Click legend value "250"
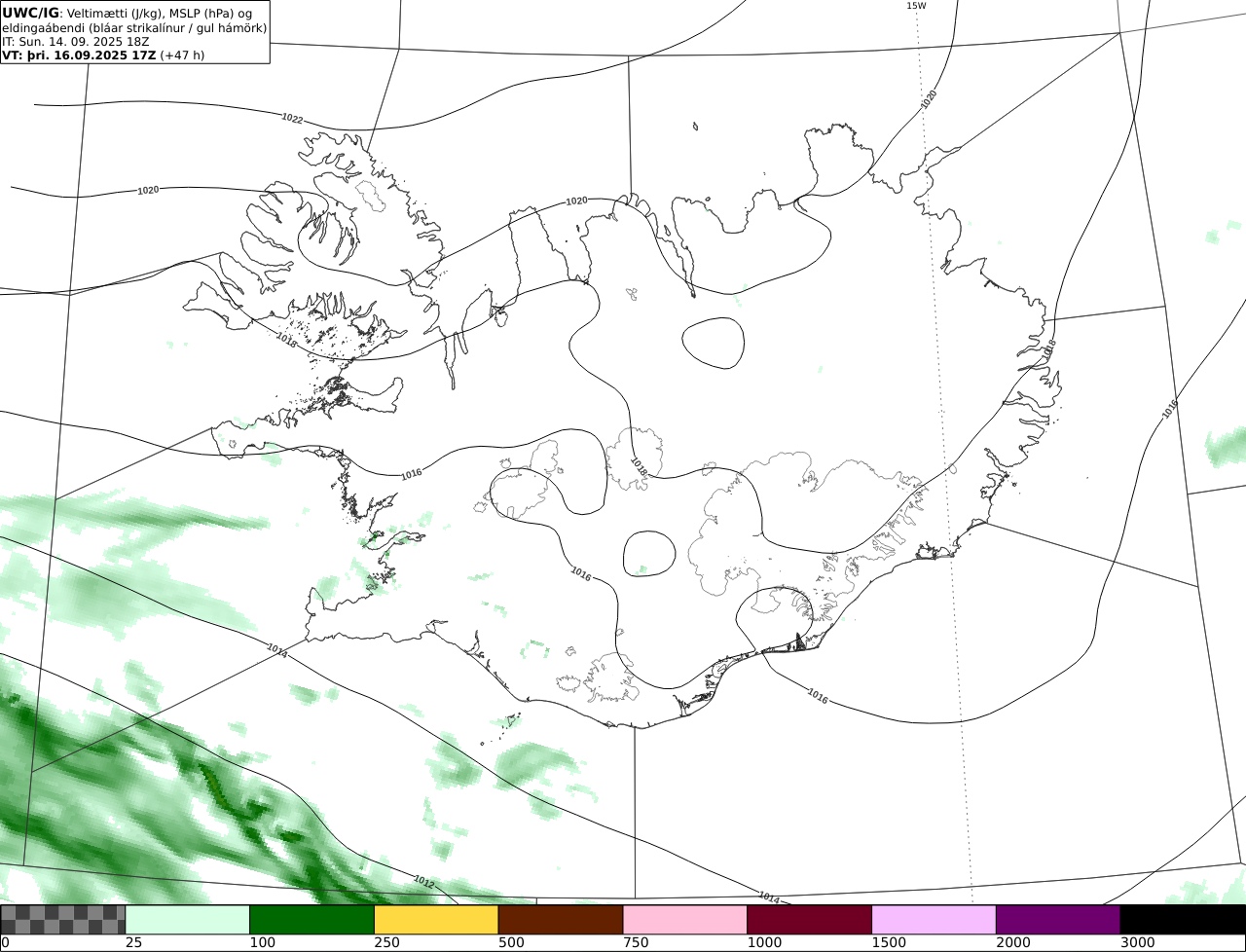This screenshot has width=1246, height=952. pos(386,943)
